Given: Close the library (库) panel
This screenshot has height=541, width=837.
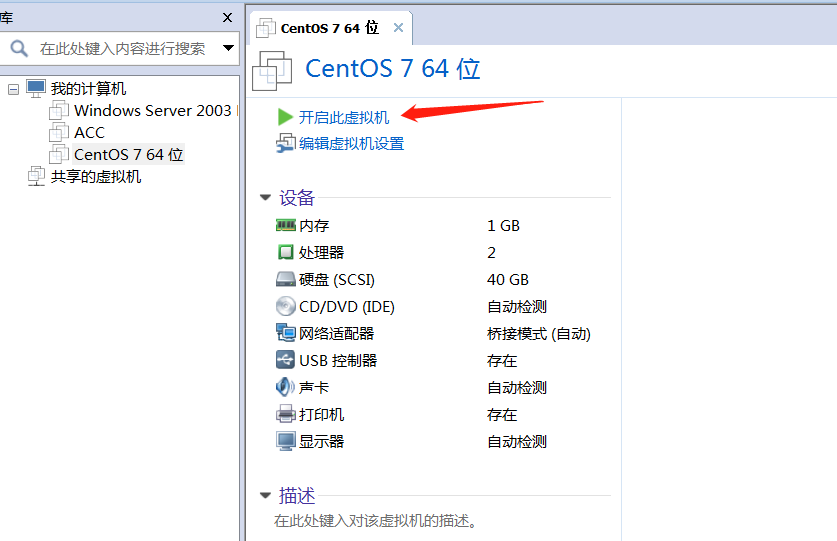Looking at the screenshot, I should pyautogui.click(x=227, y=18).
